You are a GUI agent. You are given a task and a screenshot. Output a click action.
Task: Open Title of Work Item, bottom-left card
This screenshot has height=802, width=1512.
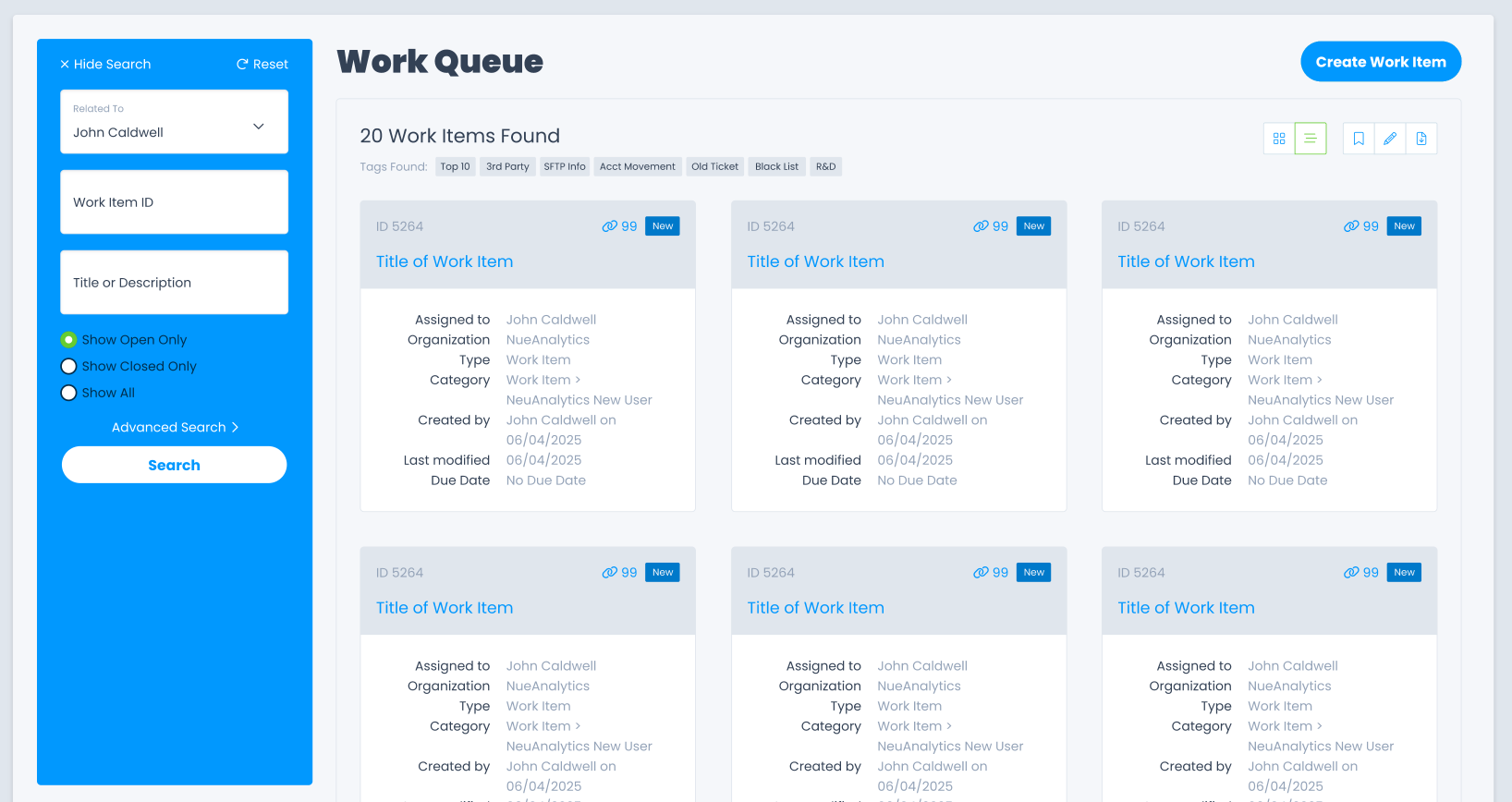tap(445, 608)
